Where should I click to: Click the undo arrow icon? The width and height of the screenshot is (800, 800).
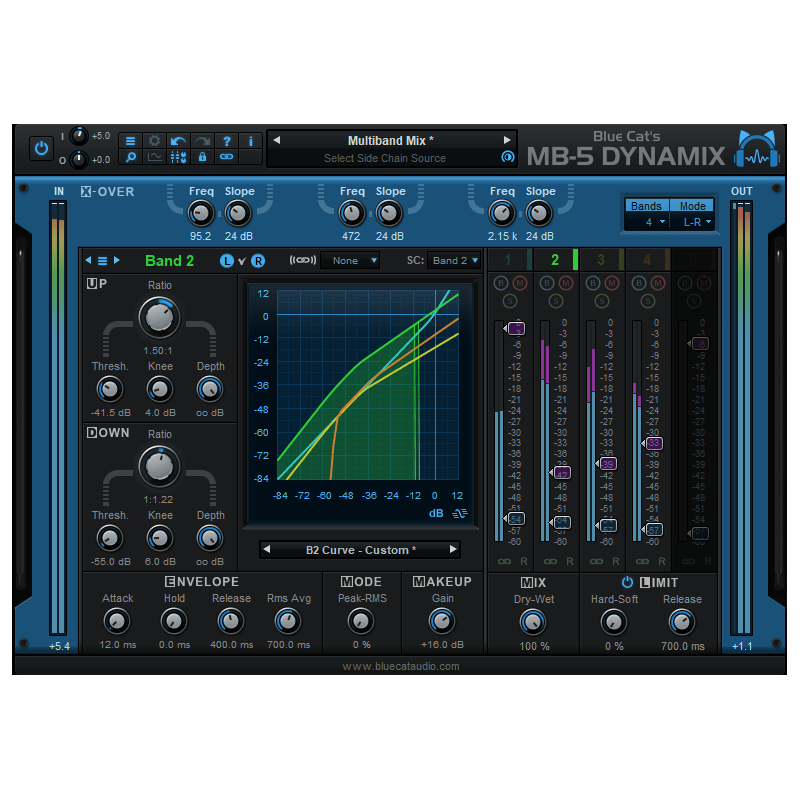tap(177, 140)
